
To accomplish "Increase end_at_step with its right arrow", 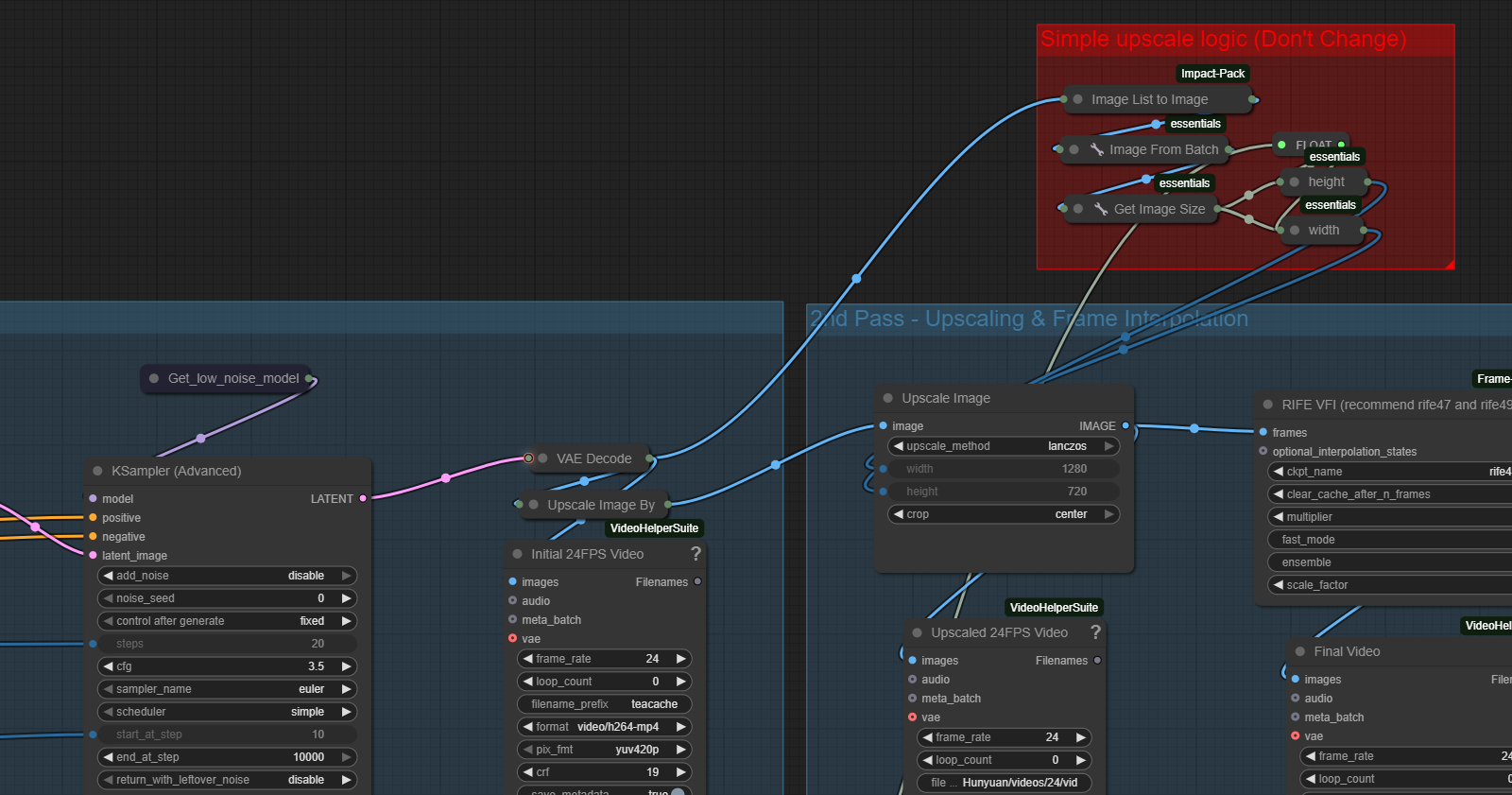I will 347,757.
